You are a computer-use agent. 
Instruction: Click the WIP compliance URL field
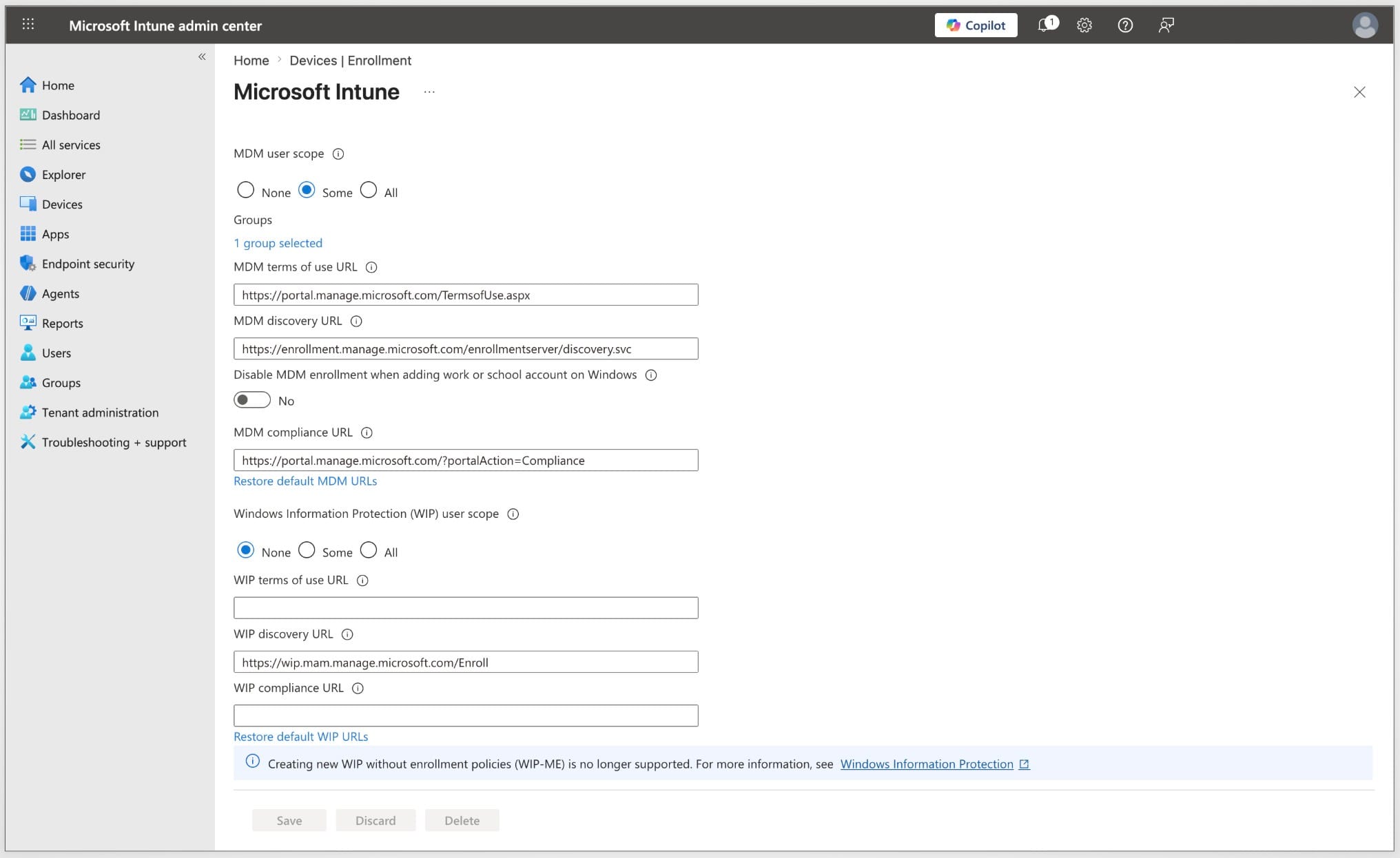[x=466, y=715]
